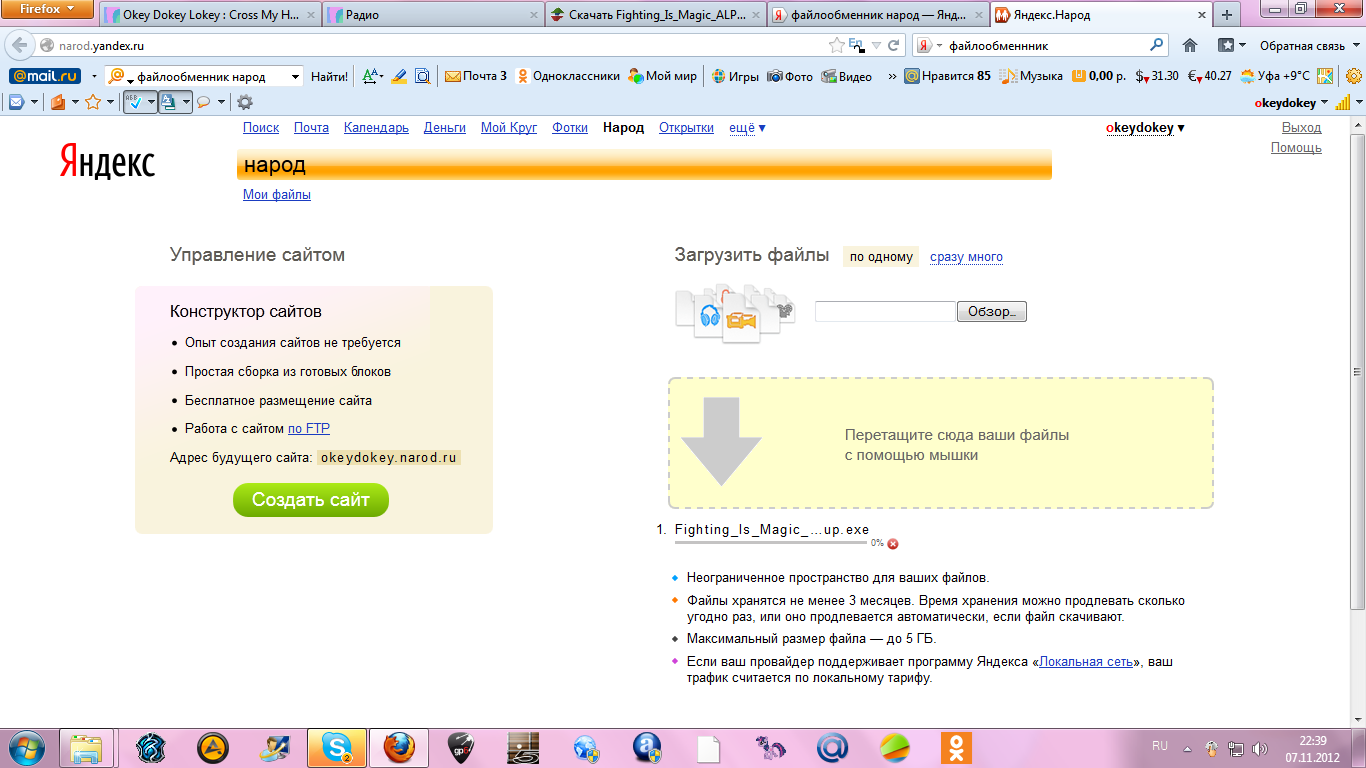The width and height of the screenshot is (1366, 768).
Task: Open the Локальная сеть link
Action: [x=1086, y=662]
